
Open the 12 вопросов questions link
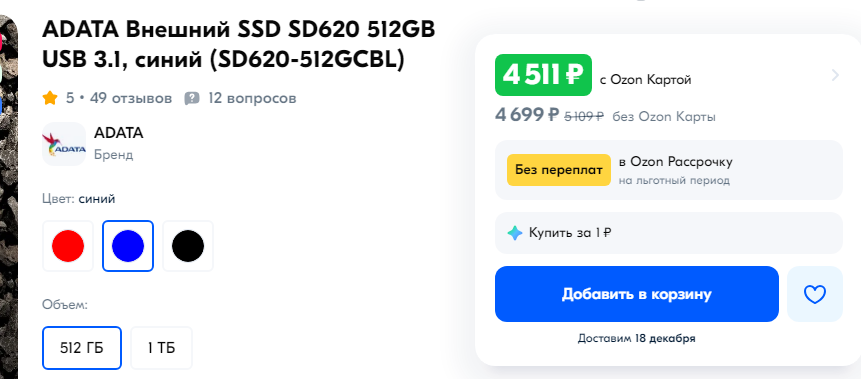tap(252, 98)
